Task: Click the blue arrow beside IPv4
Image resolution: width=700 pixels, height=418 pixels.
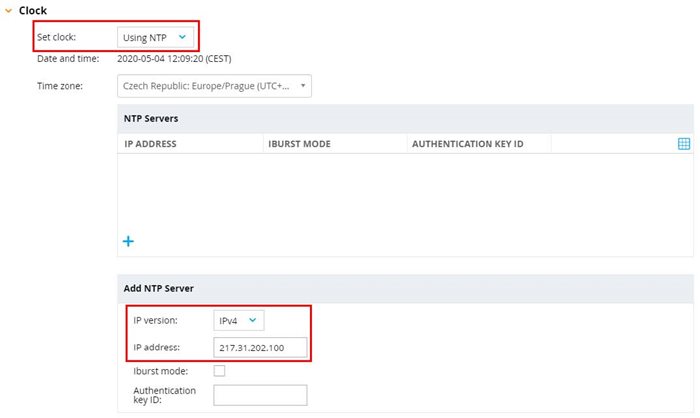Action: pos(253,320)
